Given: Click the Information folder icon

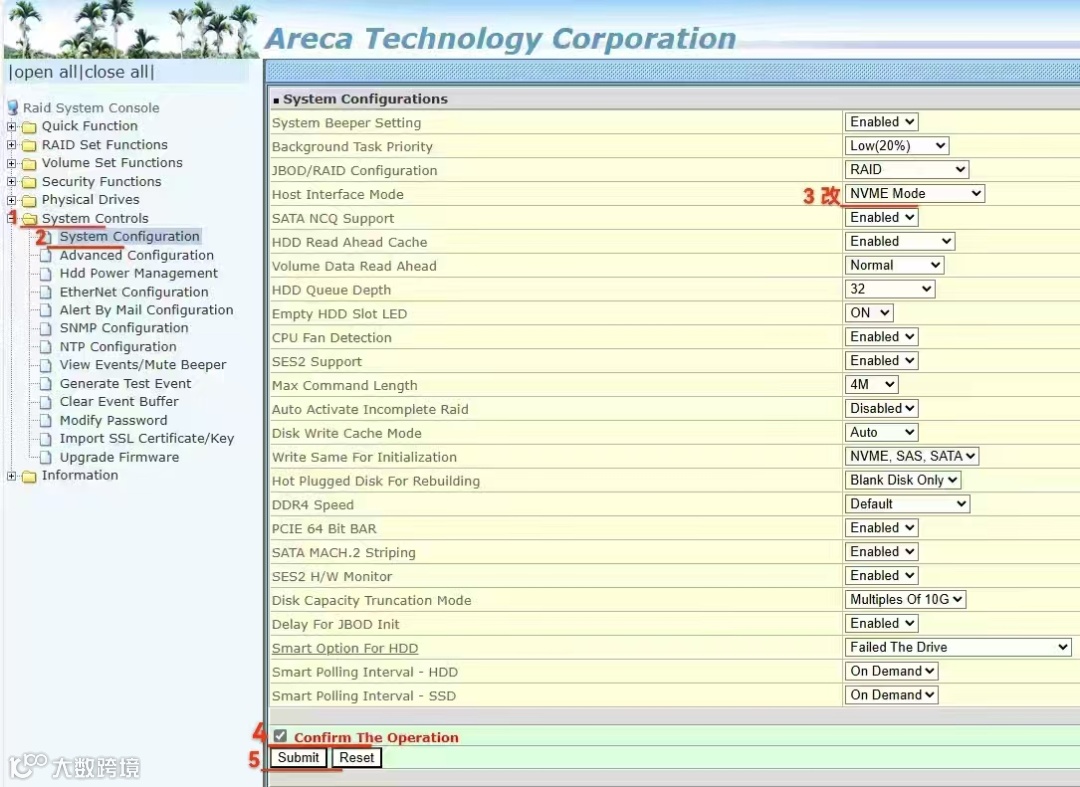Looking at the screenshot, I should pos(29,476).
